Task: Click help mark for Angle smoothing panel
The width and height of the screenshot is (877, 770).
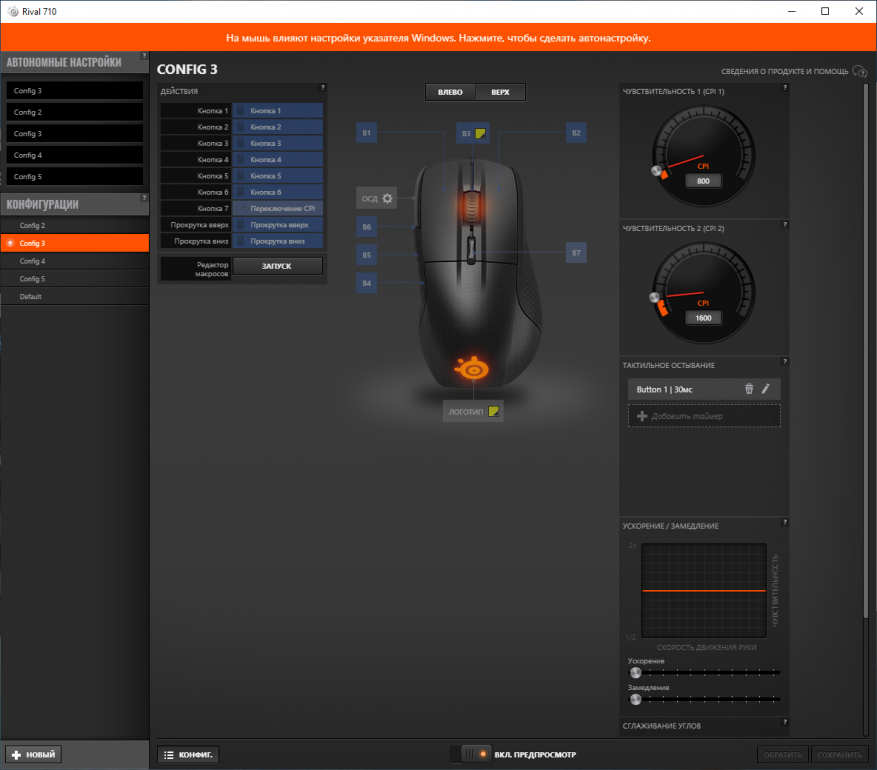Action: (785, 722)
